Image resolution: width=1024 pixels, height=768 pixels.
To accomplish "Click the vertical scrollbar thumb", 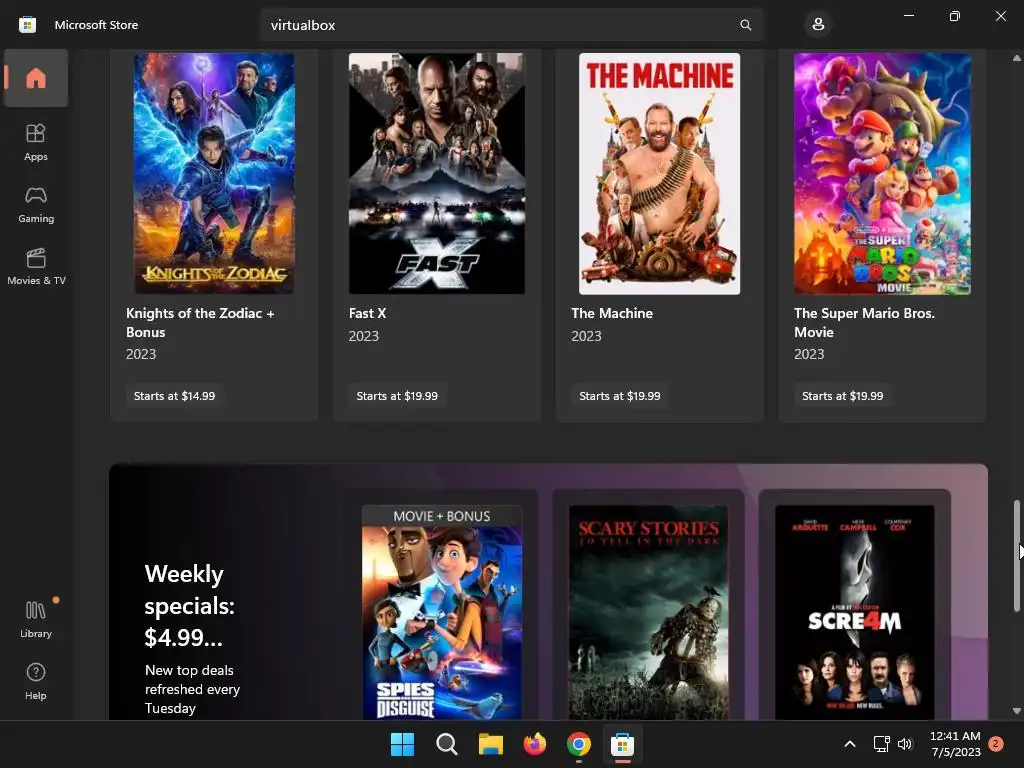I will pyautogui.click(x=1016, y=556).
